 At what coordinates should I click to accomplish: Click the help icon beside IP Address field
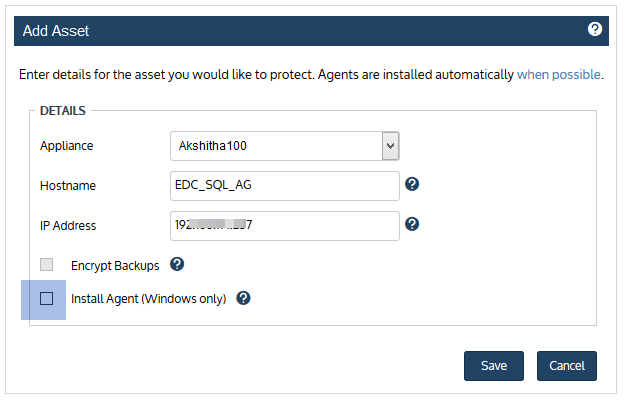412,224
